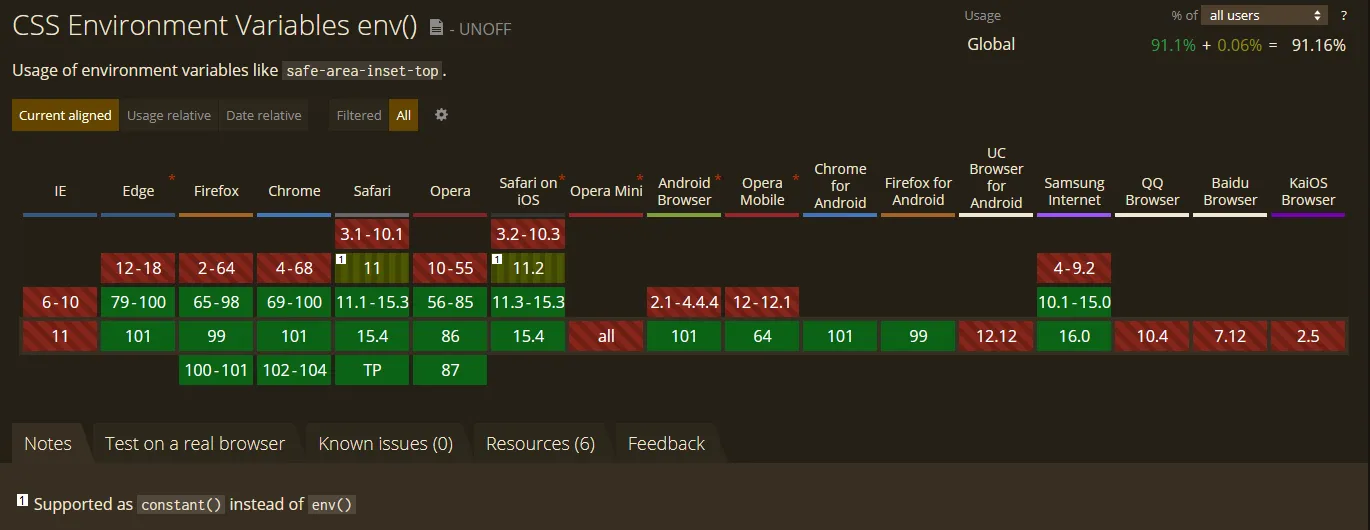Click the Safari on iOS column header
Screen dimensions: 1370x530
click(528, 191)
